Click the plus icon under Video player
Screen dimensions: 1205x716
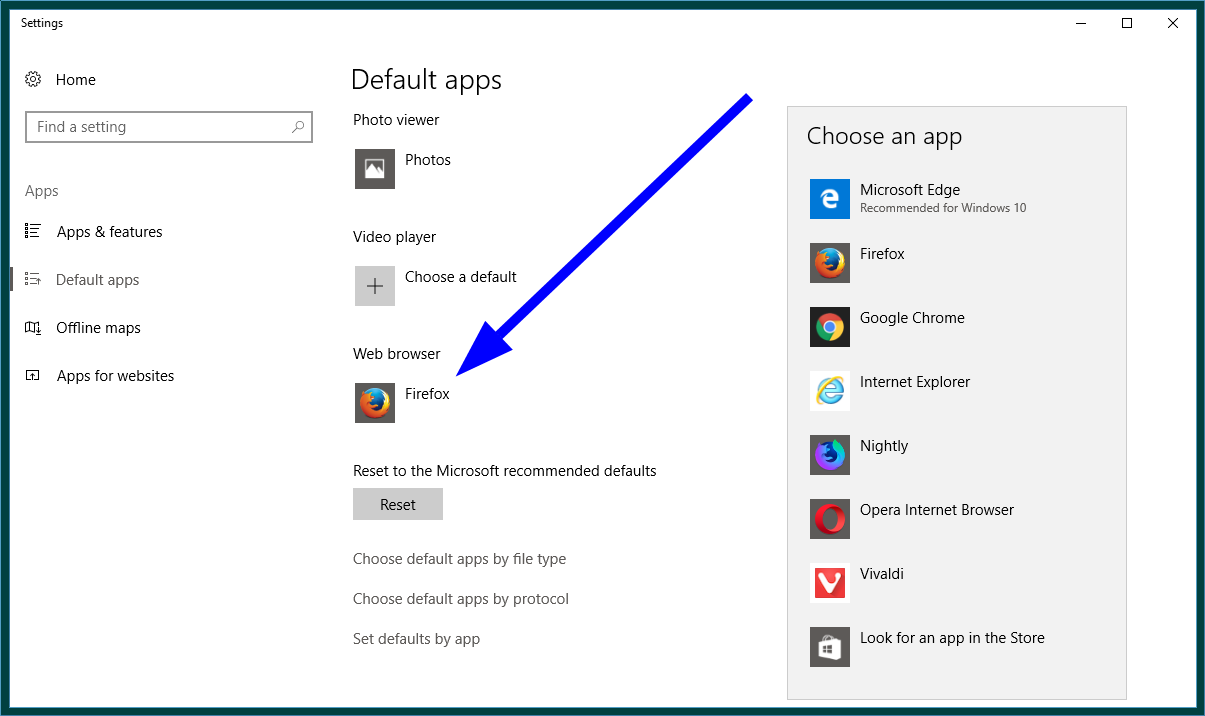375,286
